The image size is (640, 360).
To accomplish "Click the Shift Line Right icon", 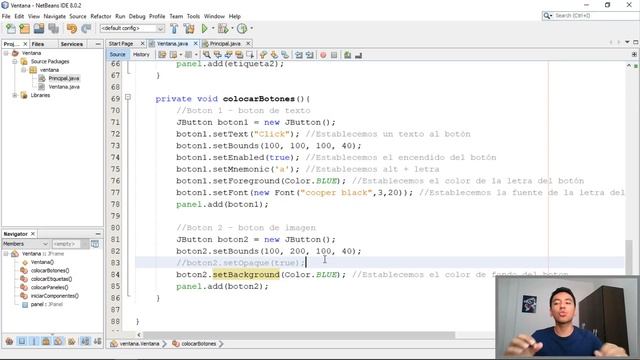I will tap(309, 55).
